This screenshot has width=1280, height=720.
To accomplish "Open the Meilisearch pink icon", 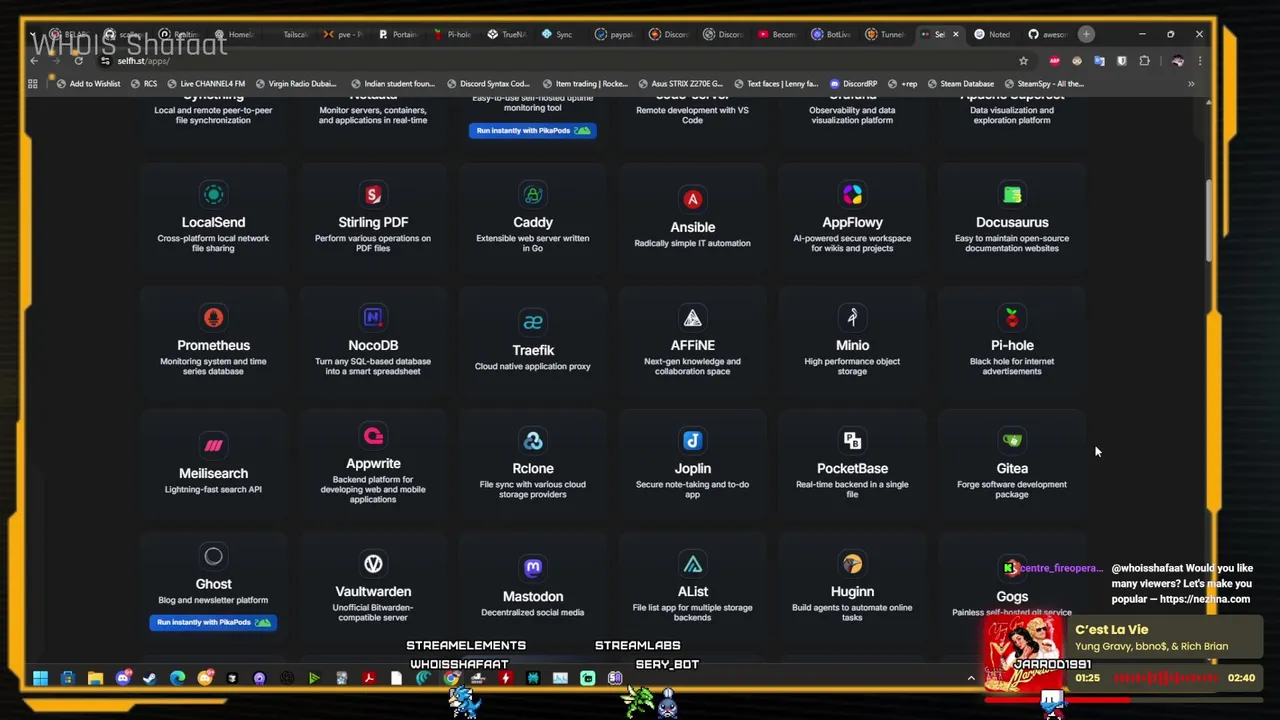I will pyautogui.click(x=213, y=445).
